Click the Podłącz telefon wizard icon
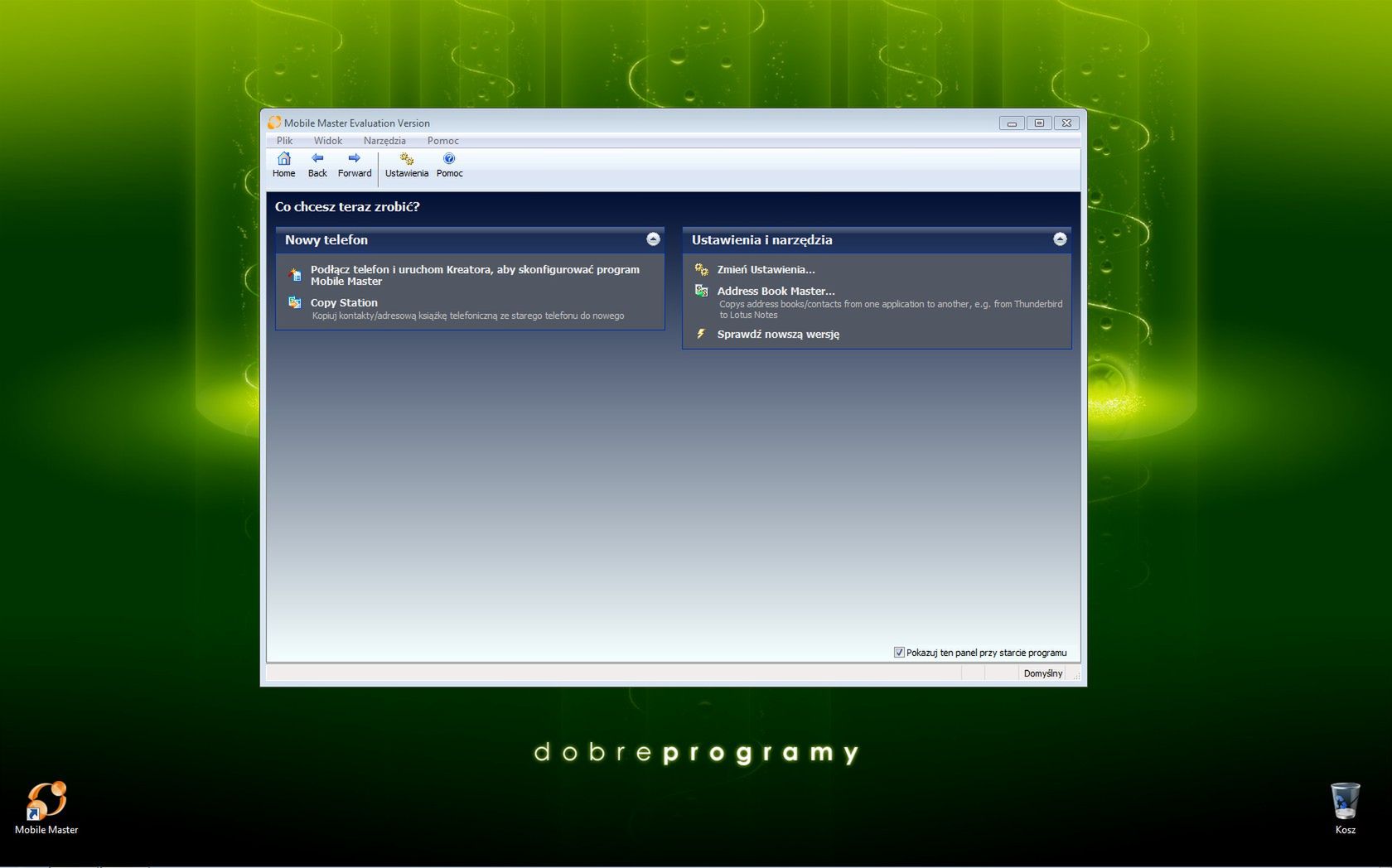Image resolution: width=1392 pixels, height=868 pixels. [294, 274]
